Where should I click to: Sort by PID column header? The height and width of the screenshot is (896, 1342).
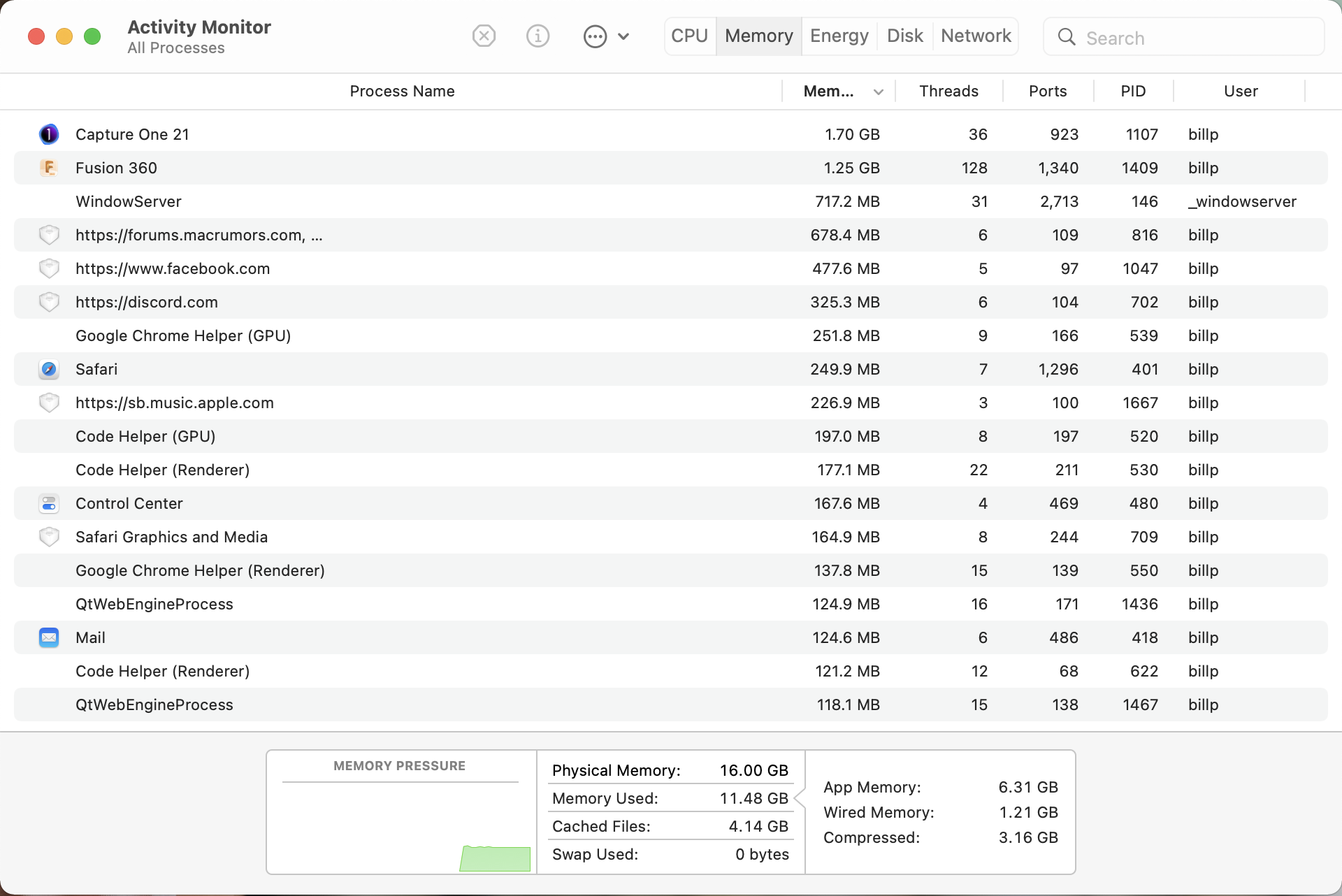1133,91
